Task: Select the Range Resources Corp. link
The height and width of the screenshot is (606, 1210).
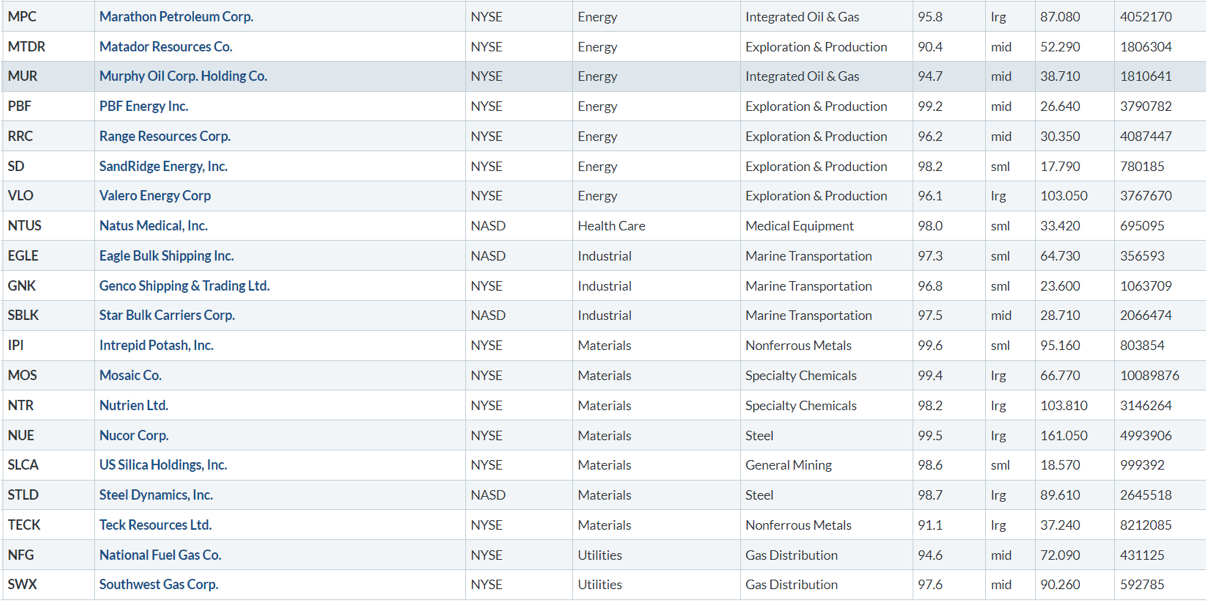Action: 164,136
